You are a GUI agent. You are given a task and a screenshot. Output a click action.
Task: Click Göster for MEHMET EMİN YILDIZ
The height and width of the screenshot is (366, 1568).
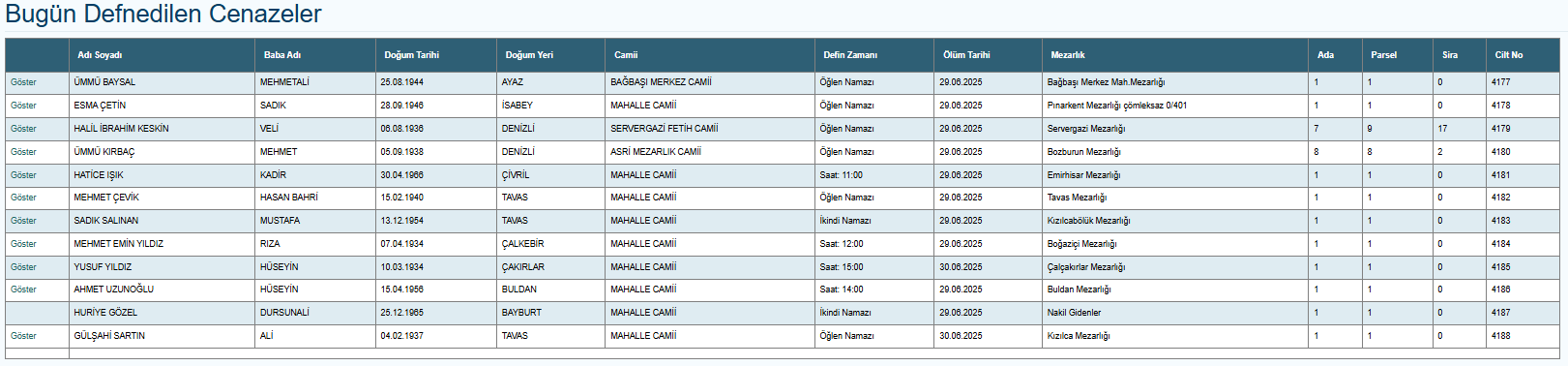23,244
